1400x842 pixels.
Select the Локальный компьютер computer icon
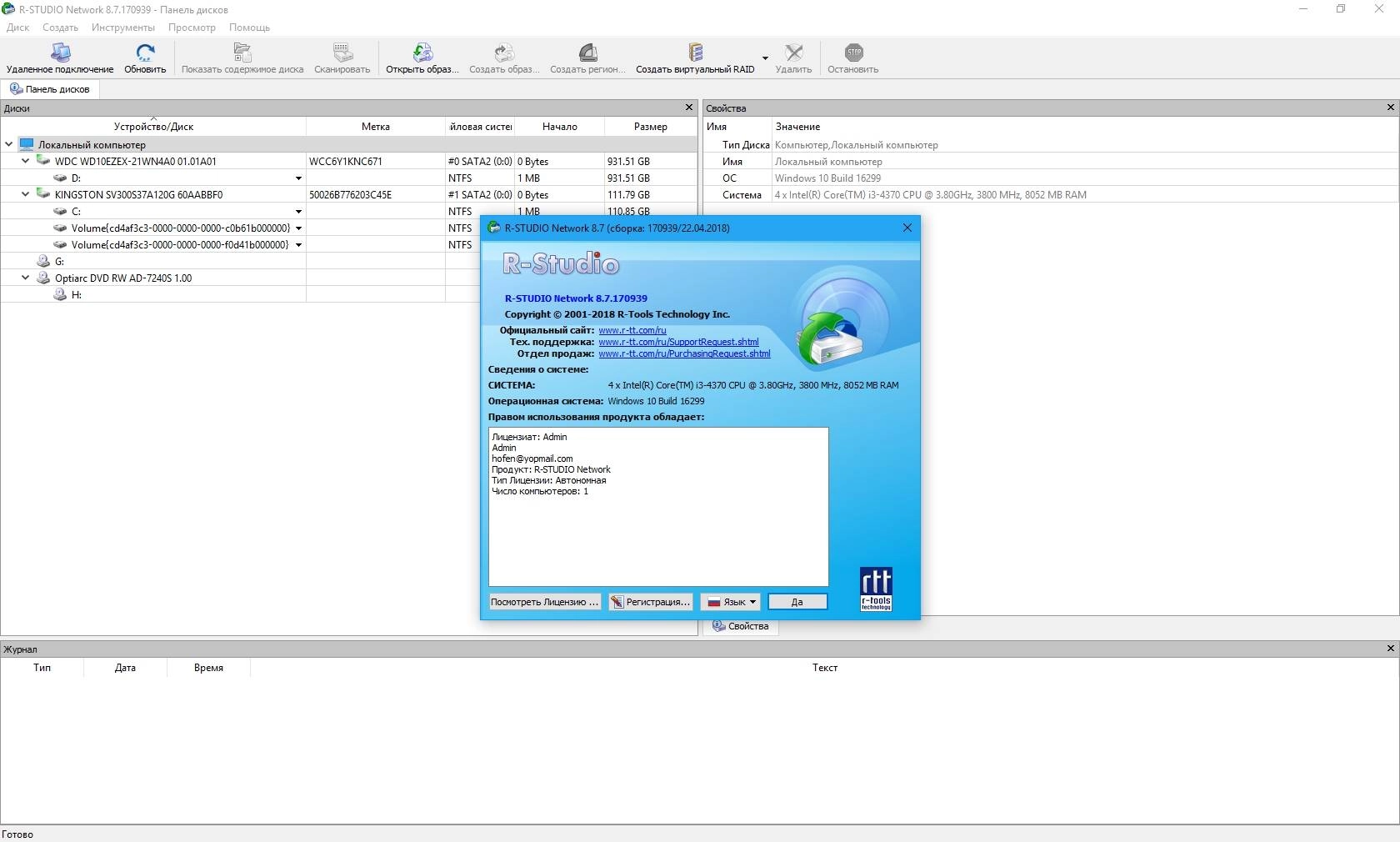(x=27, y=144)
